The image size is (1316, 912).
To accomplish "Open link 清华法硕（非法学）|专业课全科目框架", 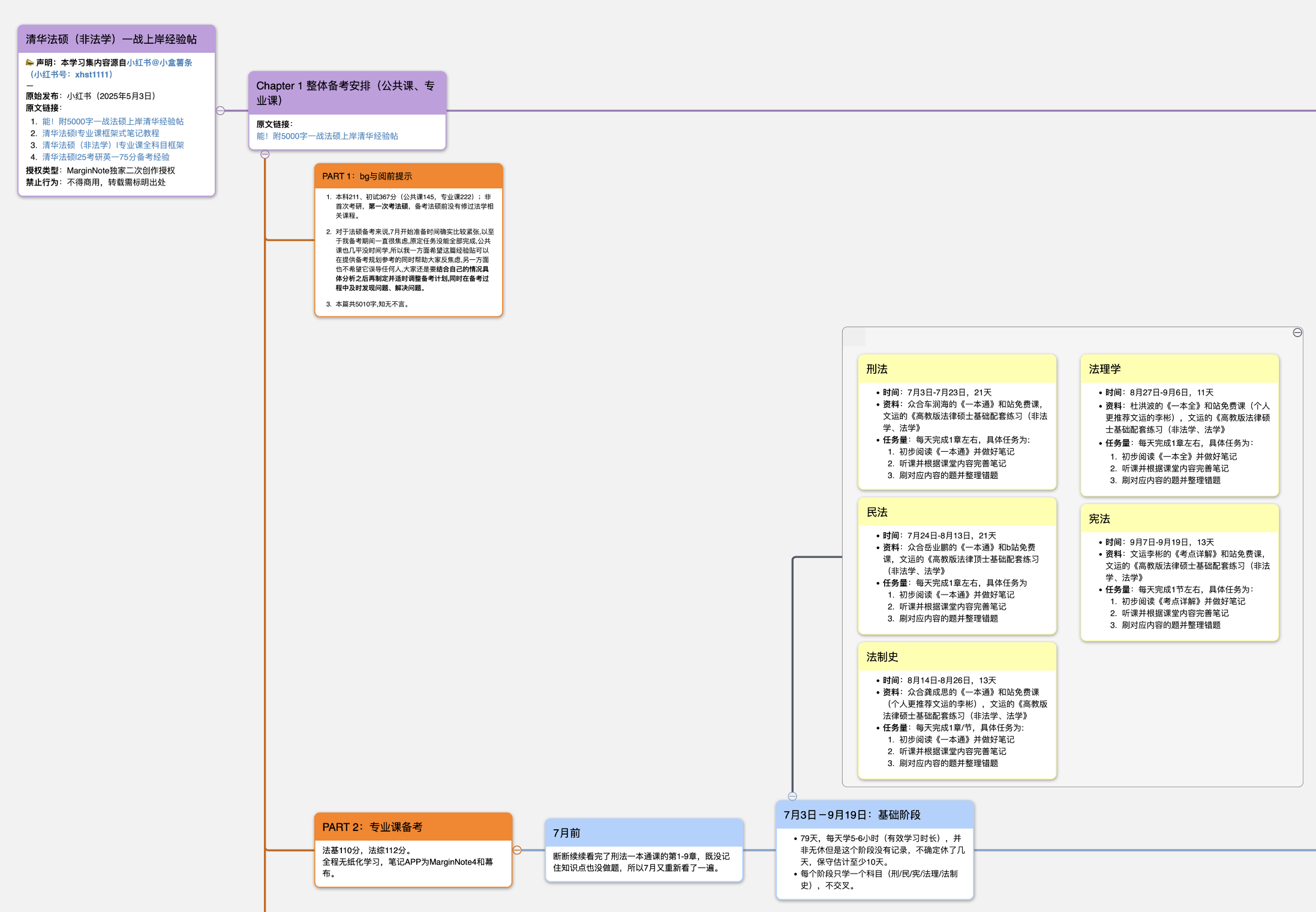I will [x=113, y=145].
